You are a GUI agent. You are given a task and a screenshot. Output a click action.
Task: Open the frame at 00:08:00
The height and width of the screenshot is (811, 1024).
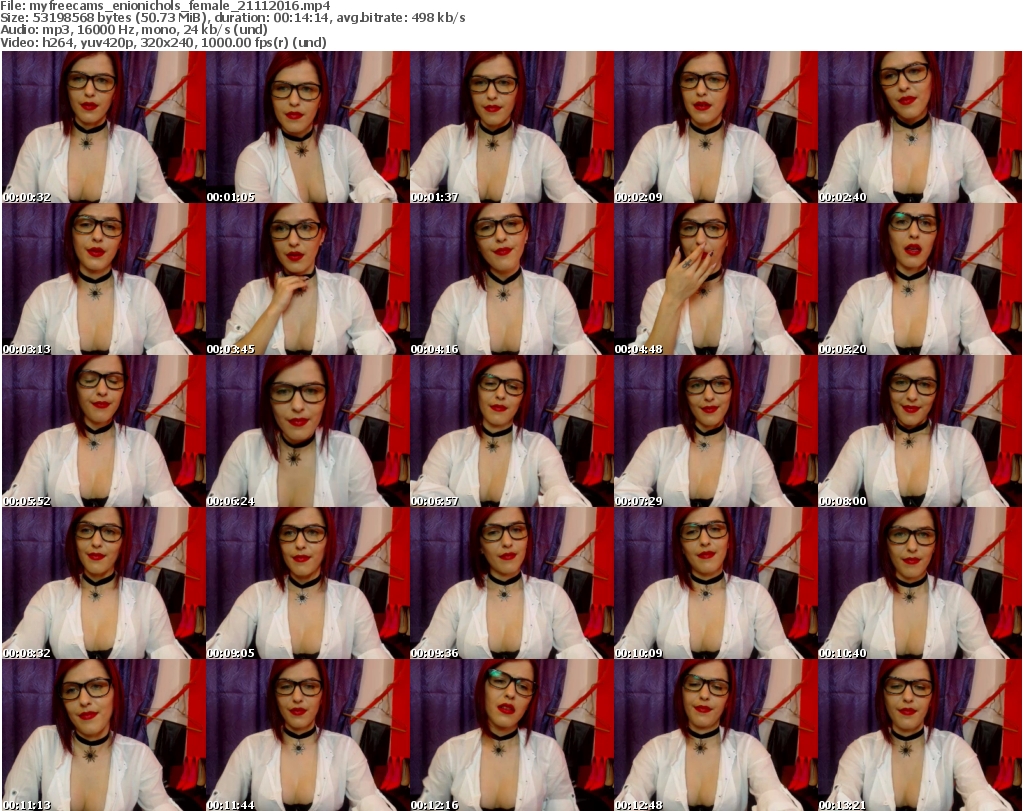[x=920, y=432]
